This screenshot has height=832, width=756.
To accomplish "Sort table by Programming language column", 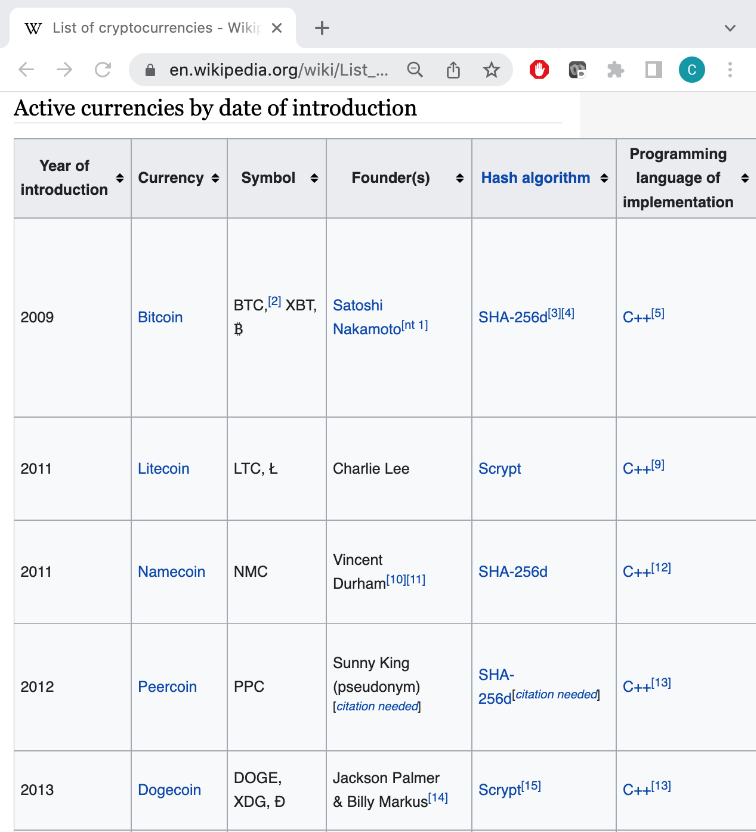I will pyautogui.click(x=744, y=178).
